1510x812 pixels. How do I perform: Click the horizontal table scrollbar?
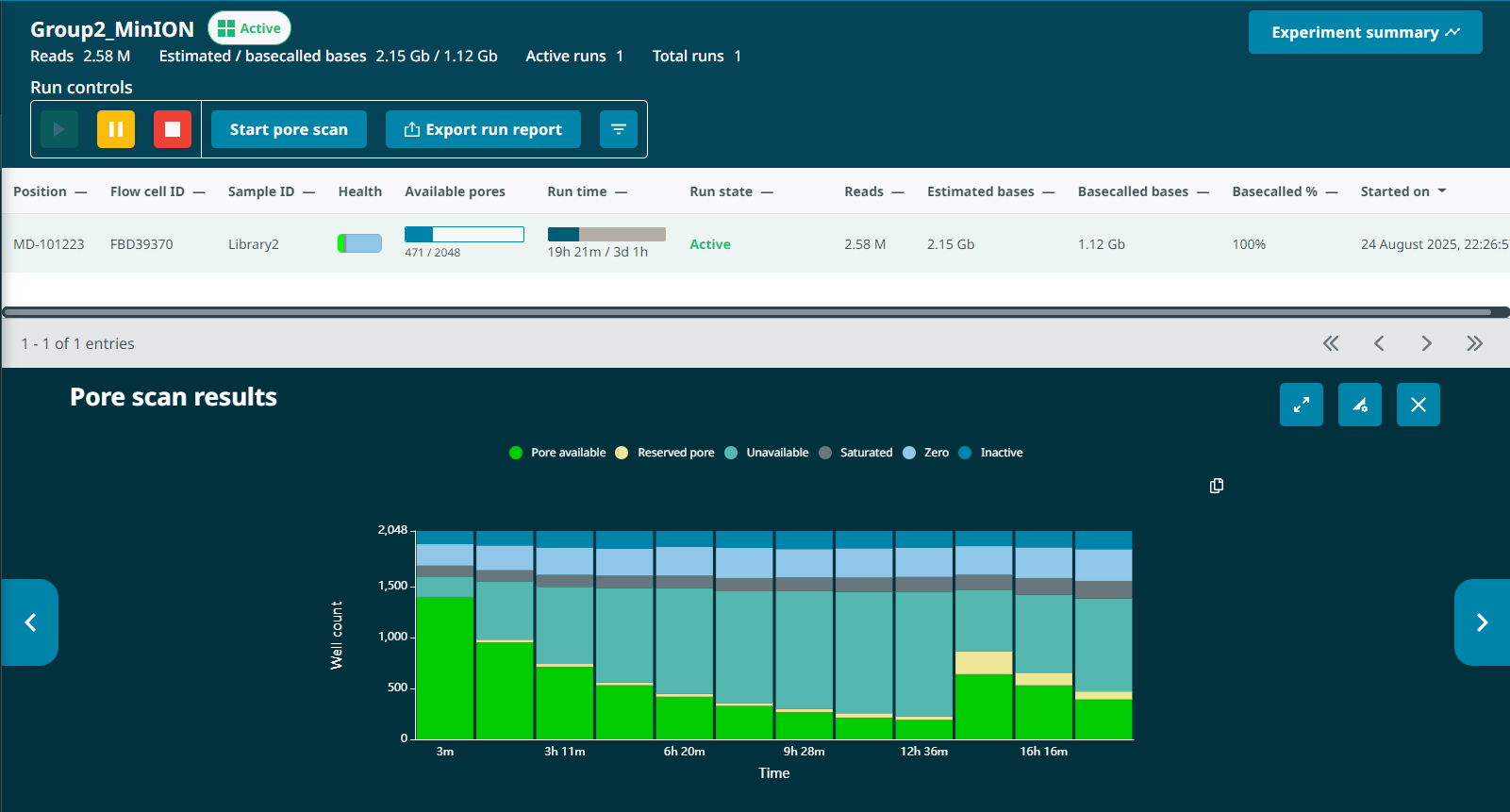(747, 312)
